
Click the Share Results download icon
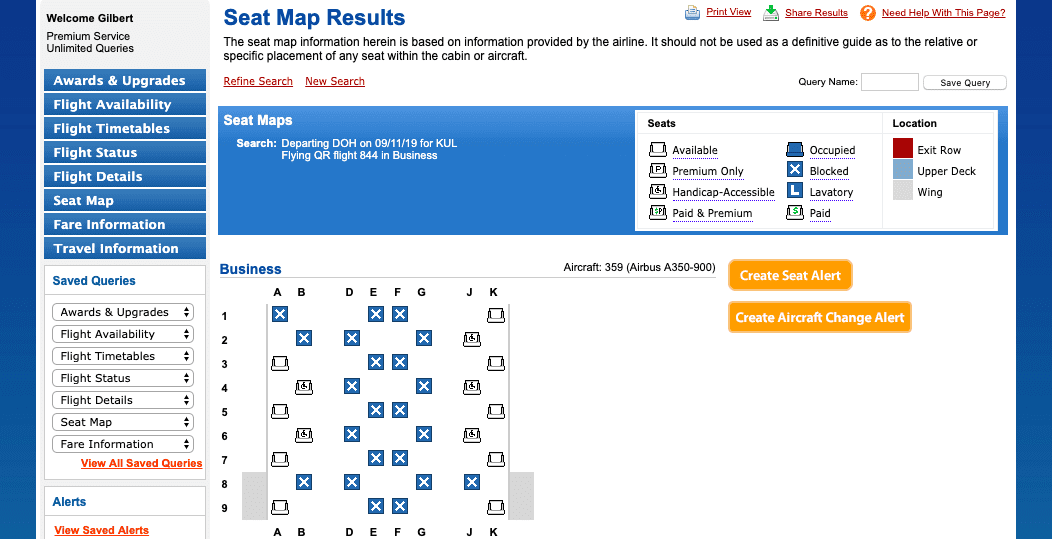point(771,13)
